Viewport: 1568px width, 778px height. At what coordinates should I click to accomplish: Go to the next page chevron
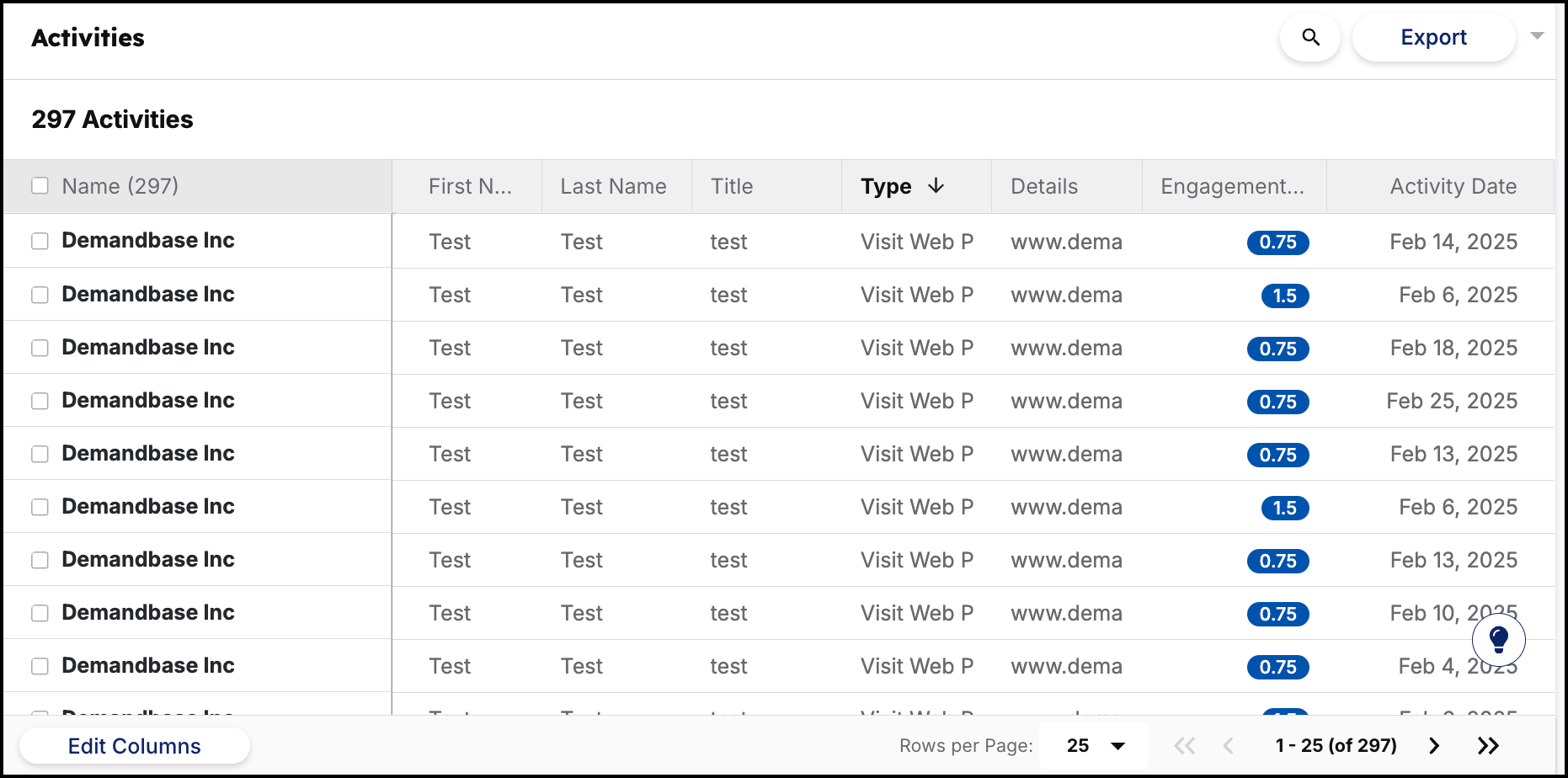coord(1434,746)
